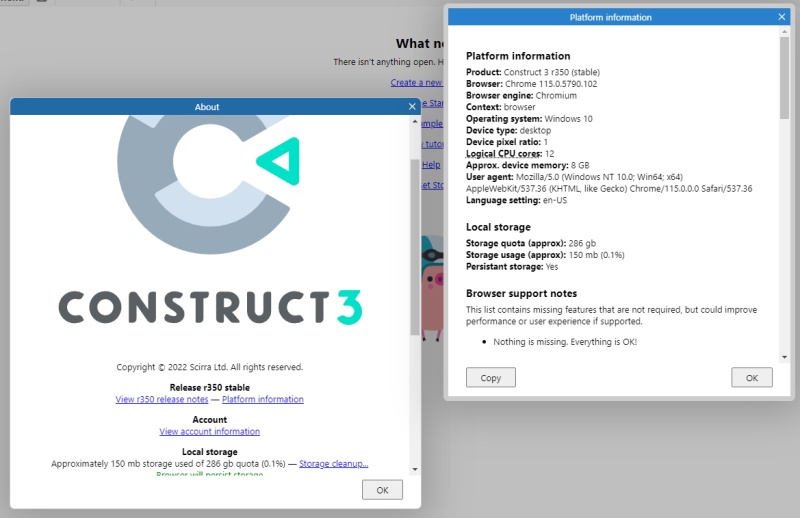The width and height of the screenshot is (800, 518).
Task: Open View r350 release notes link
Action: 162,399
